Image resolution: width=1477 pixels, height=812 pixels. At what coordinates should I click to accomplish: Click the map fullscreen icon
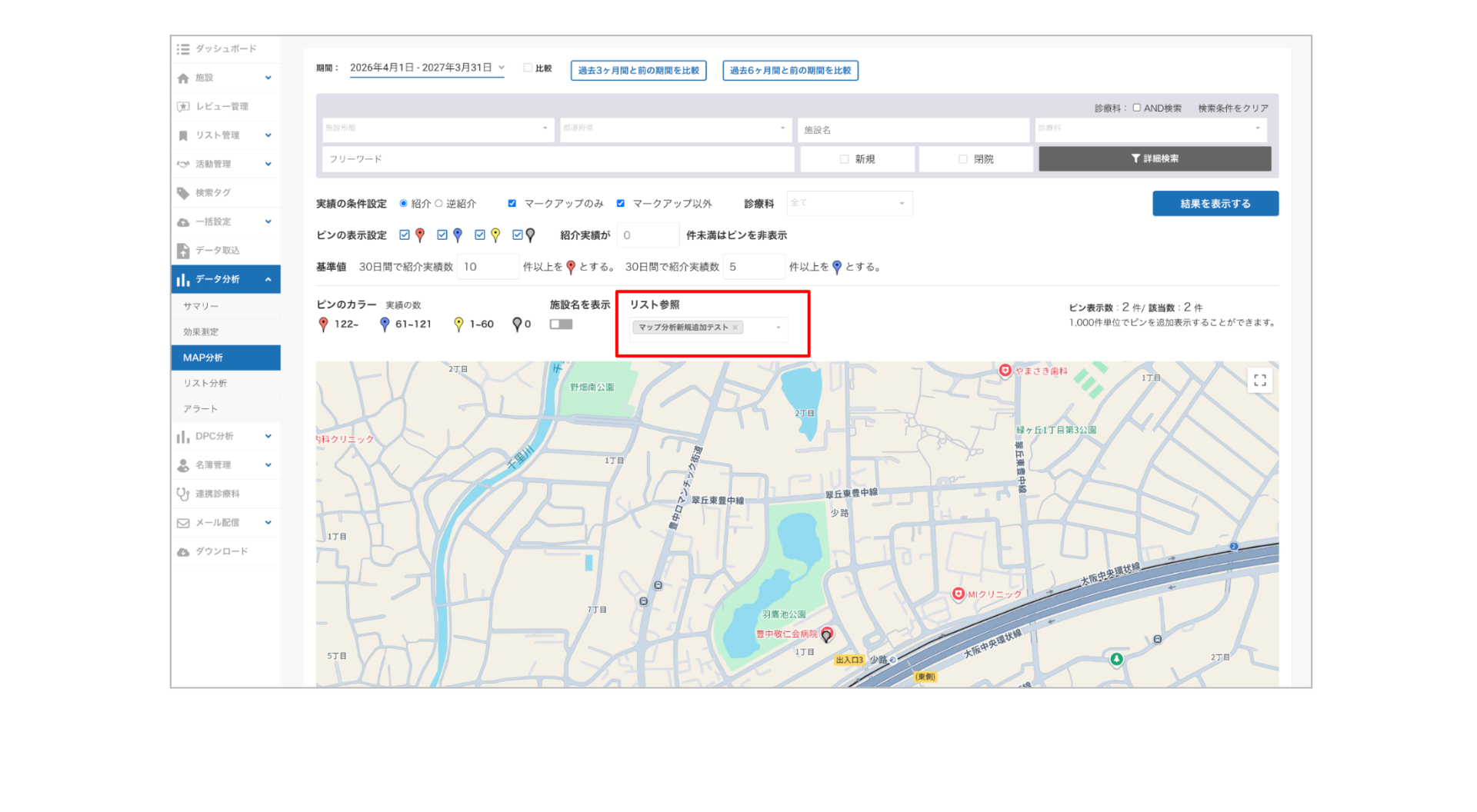pos(1259,381)
